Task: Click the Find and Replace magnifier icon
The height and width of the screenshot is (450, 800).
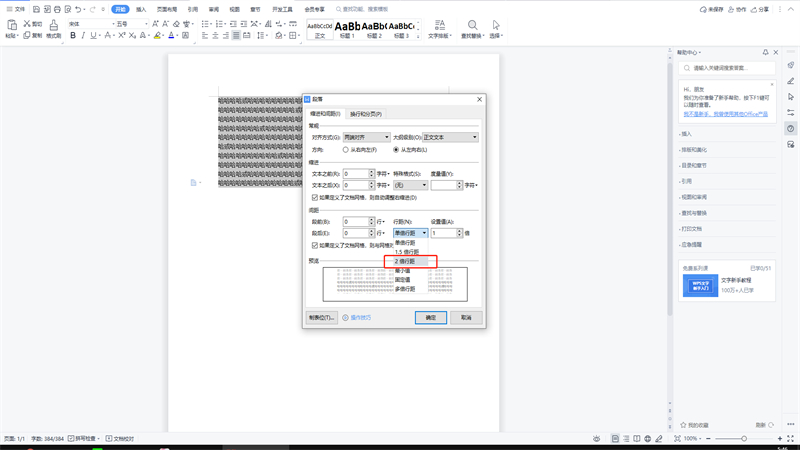Action: 472,25
